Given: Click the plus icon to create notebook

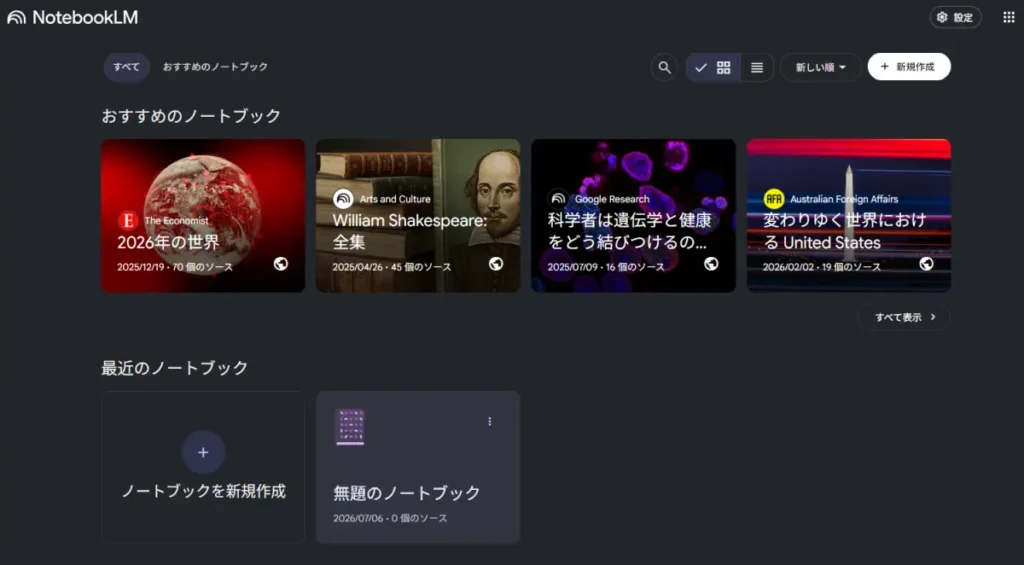Looking at the screenshot, I should pos(203,452).
